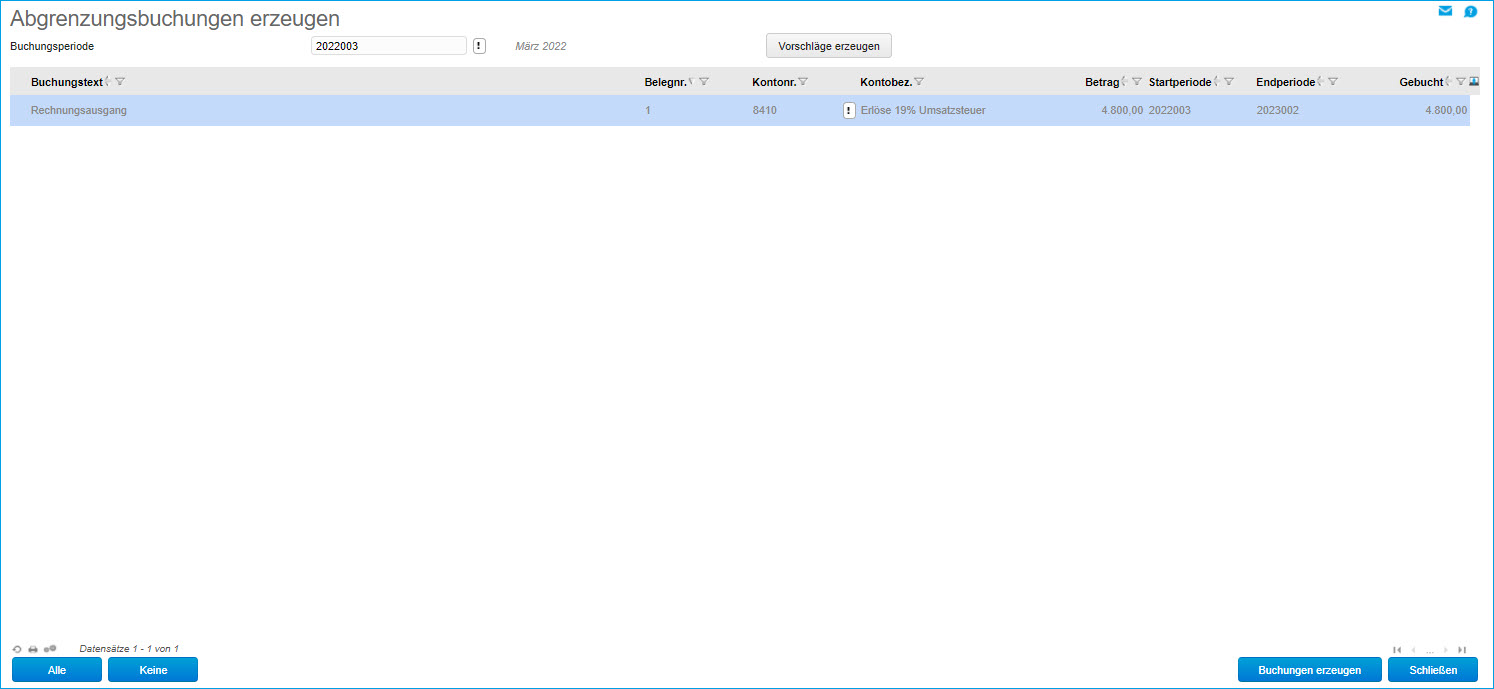Click the printer icon below the table
Viewport: 1494px width, 689px height.
(33, 649)
